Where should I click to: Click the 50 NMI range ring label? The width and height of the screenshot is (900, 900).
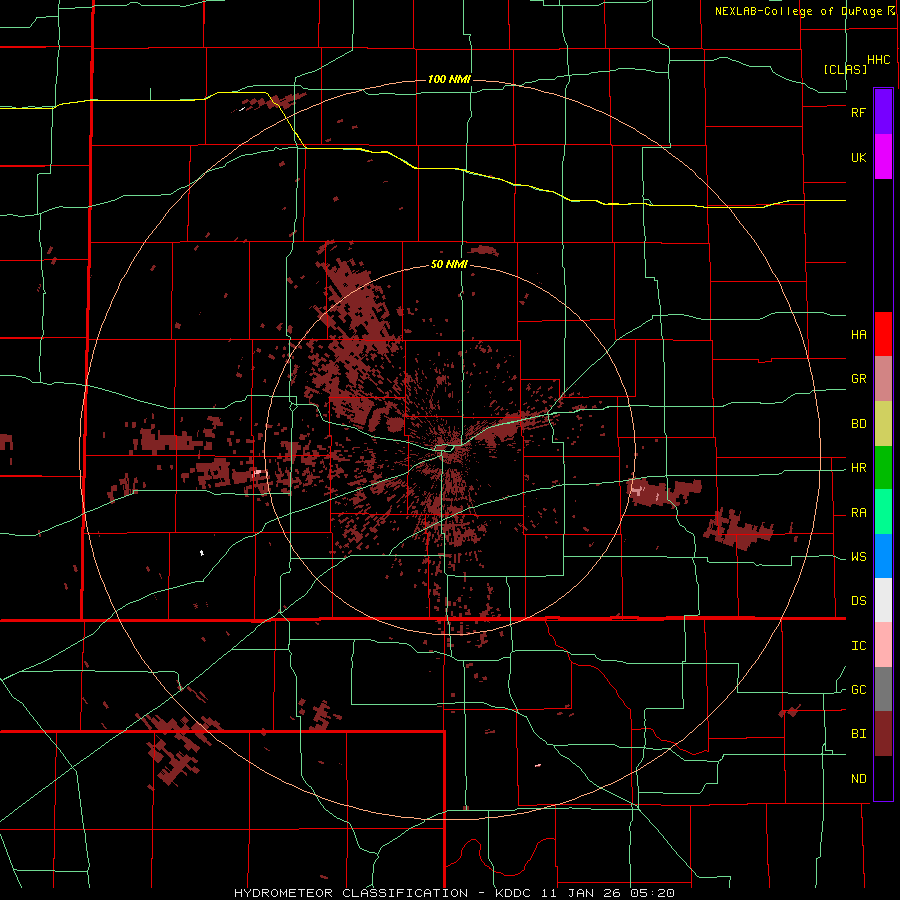tap(449, 265)
